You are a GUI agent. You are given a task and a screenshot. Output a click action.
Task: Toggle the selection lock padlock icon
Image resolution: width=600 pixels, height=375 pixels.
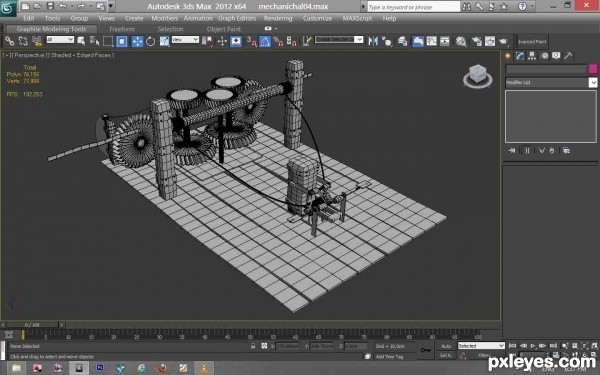[253, 346]
